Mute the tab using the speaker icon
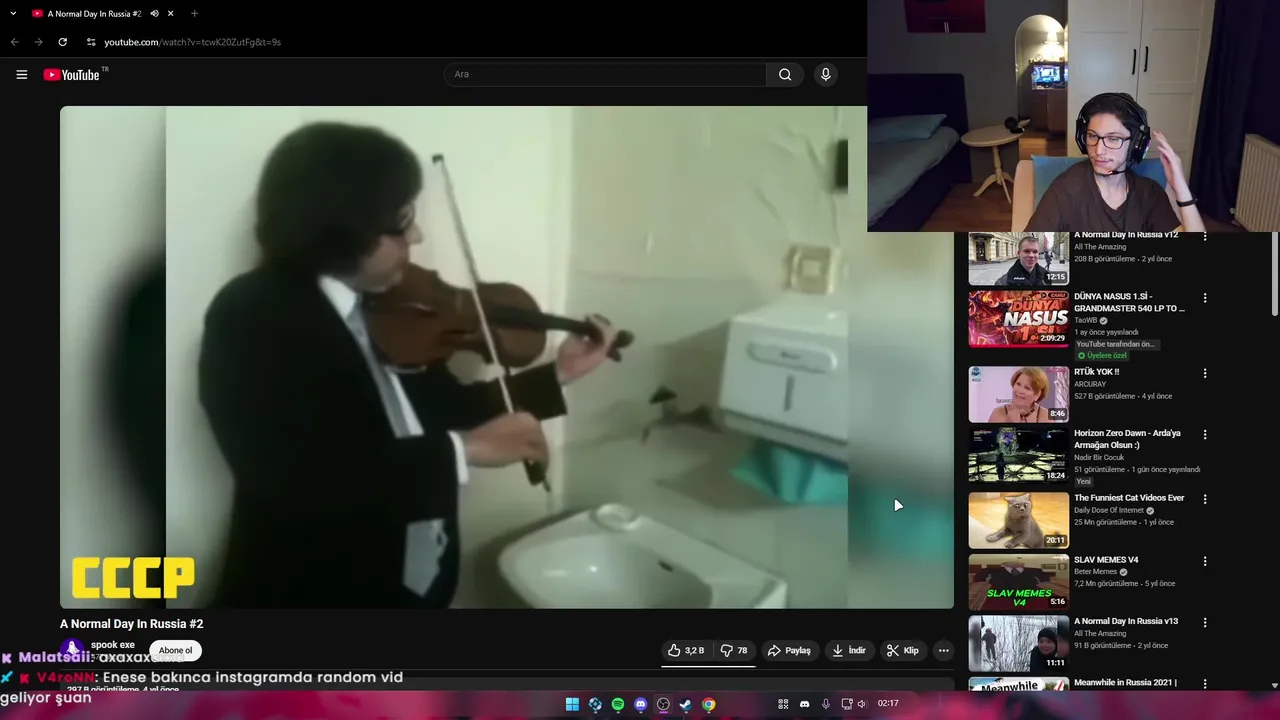Viewport: 1280px width, 720px height. (x=154, y=14)
